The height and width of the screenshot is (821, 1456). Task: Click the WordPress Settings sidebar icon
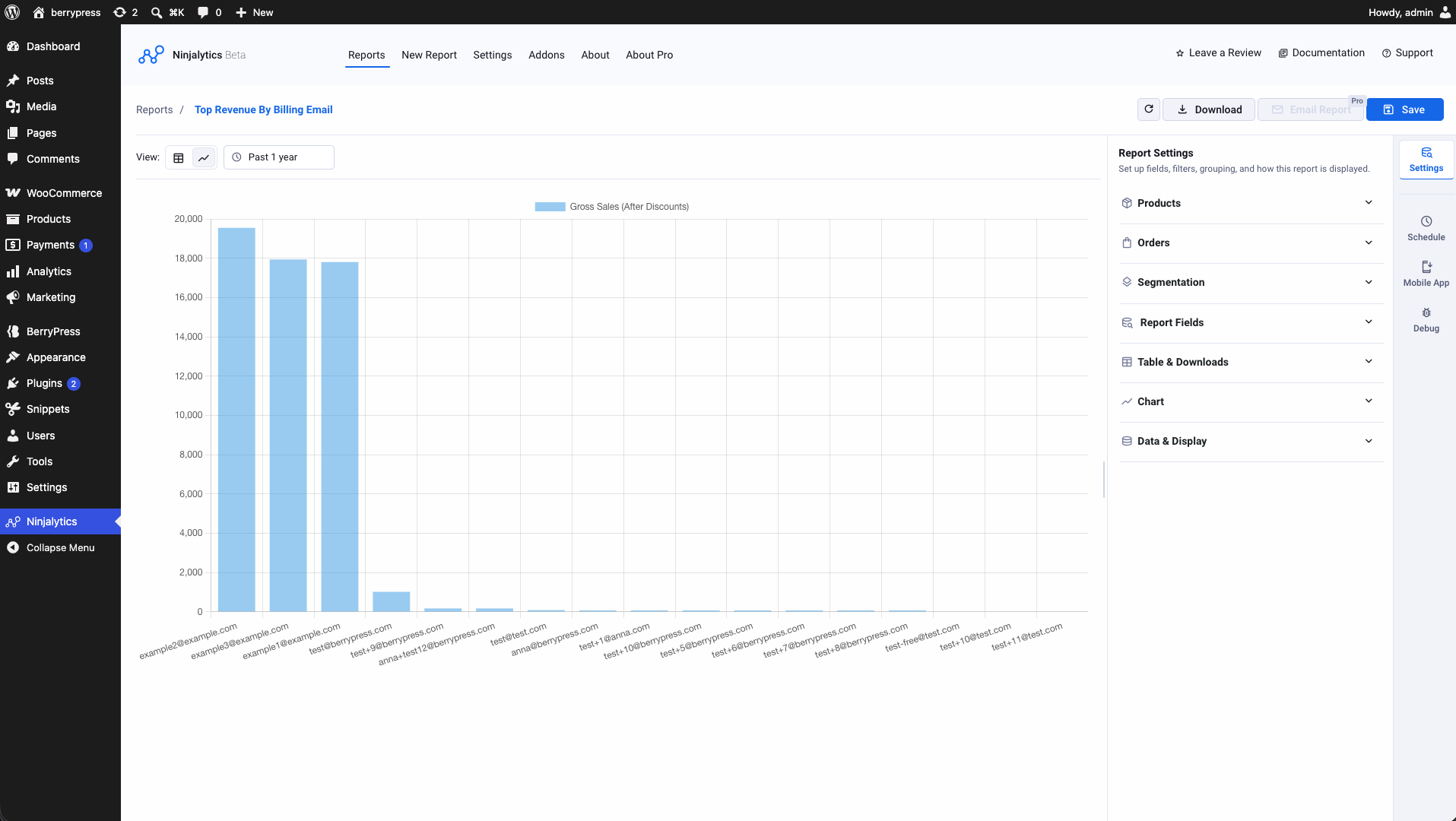click(x=13, y=487)
